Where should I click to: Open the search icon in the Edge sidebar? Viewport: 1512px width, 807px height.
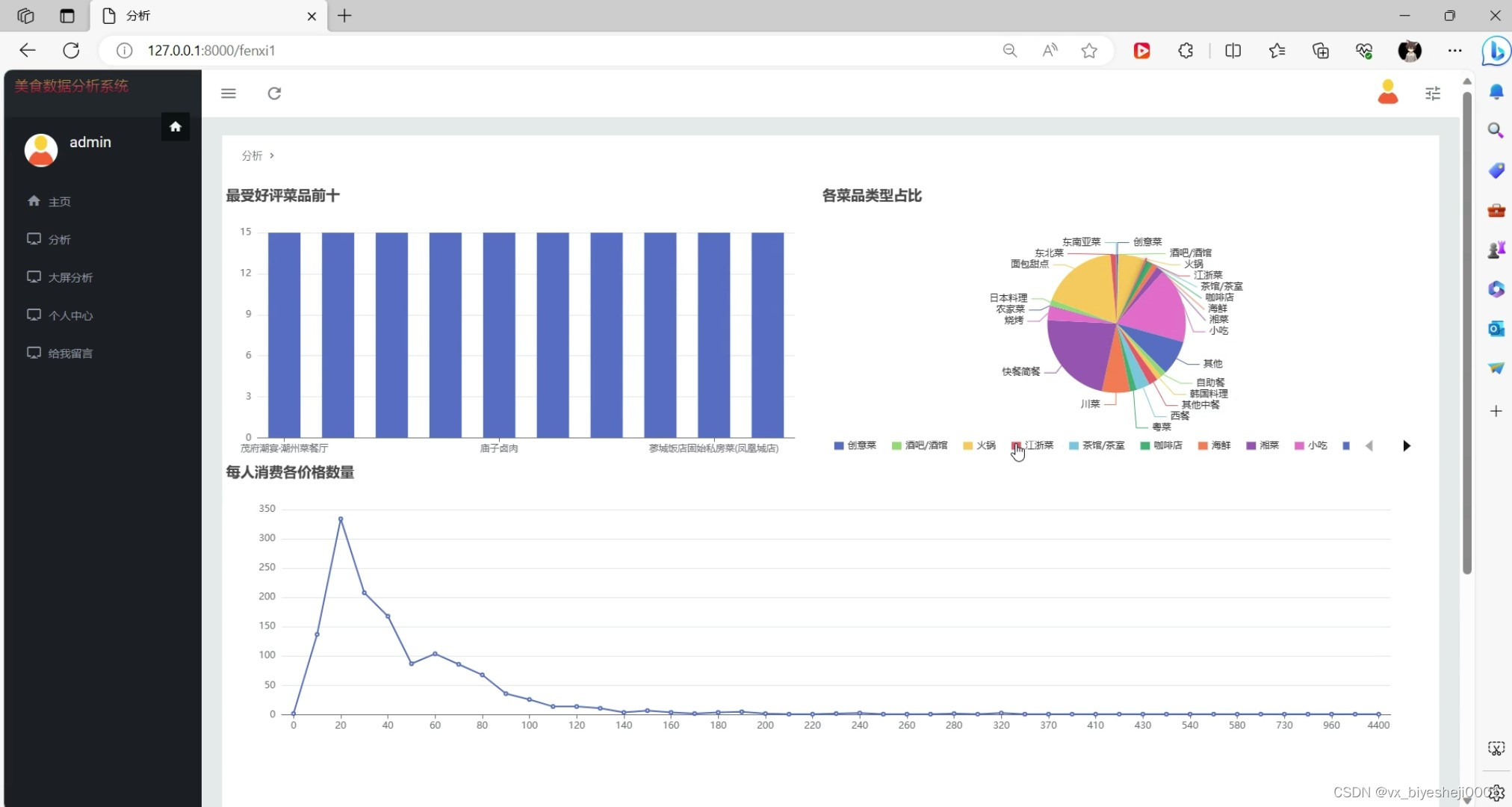[1496, 130]
